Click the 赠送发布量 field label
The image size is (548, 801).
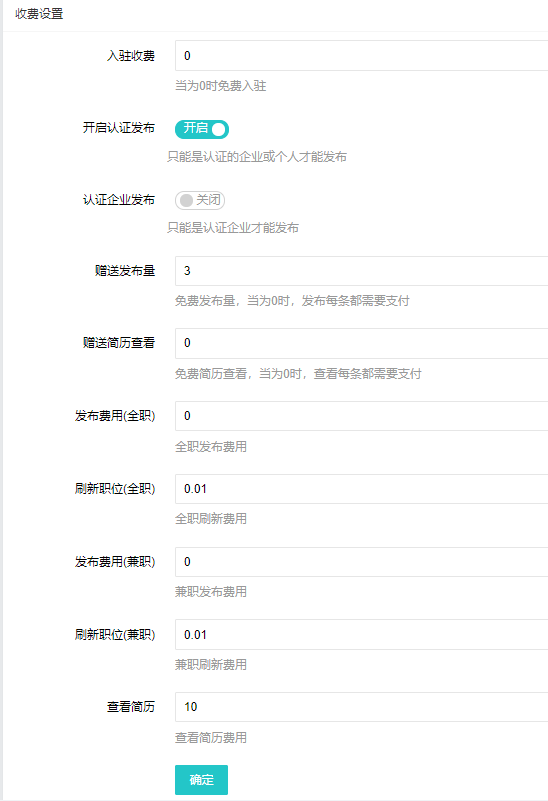click(125, 271)
